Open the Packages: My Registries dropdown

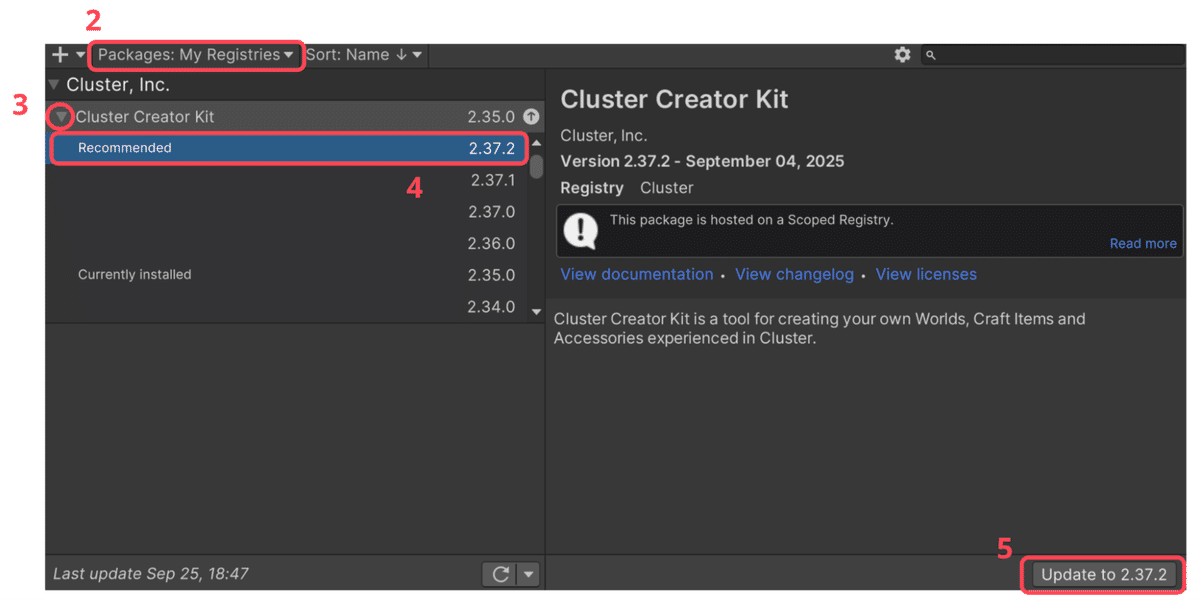point(196,55)
